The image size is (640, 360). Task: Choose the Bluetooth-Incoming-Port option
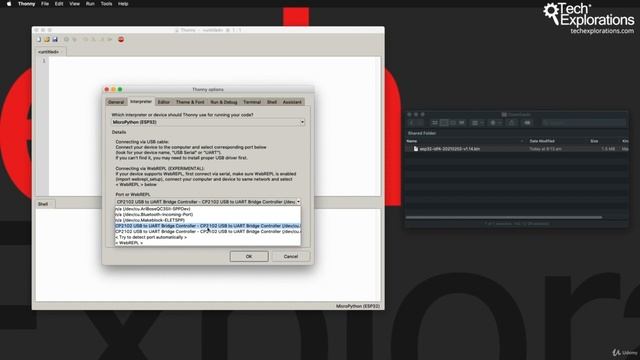(208, 214)
